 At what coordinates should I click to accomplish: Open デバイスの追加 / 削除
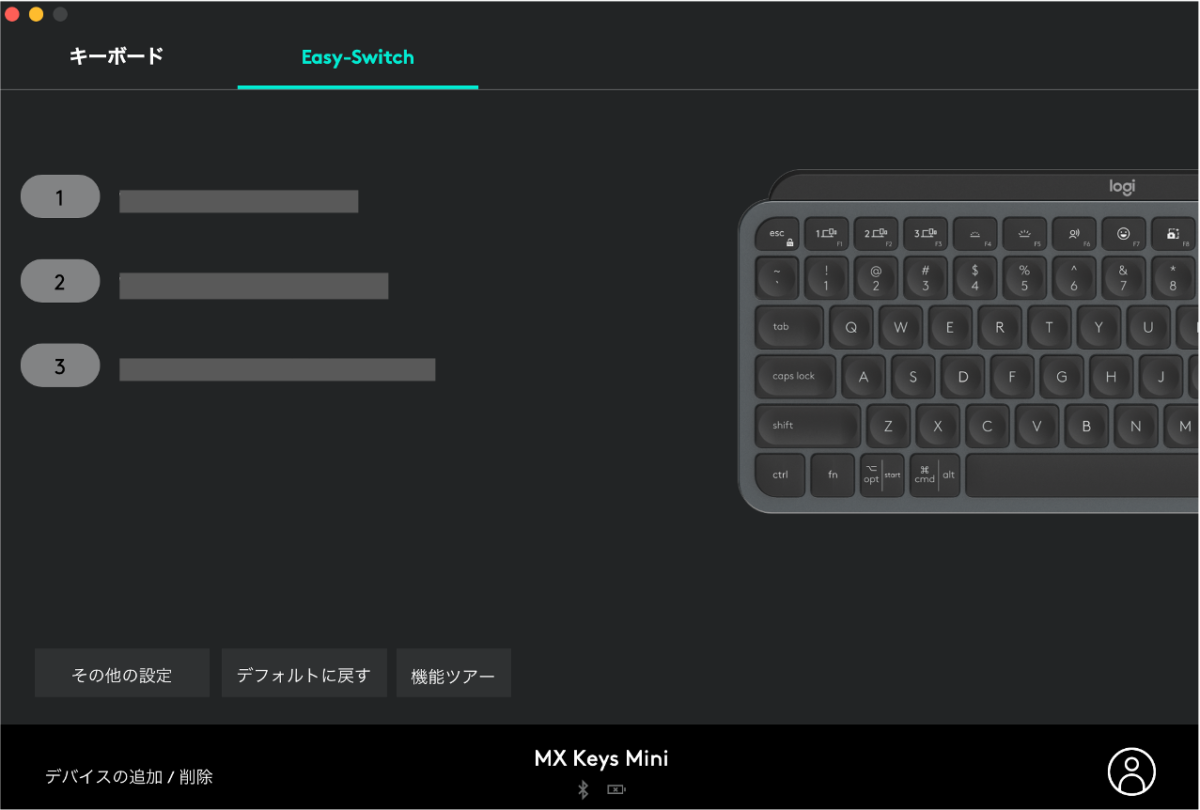(129, 776)
